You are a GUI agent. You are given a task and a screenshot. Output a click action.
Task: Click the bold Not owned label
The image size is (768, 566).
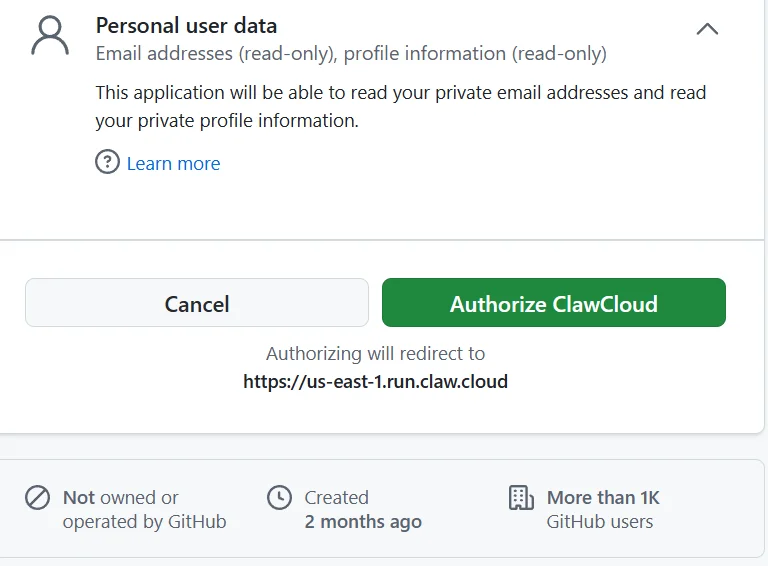click(78, 497)
